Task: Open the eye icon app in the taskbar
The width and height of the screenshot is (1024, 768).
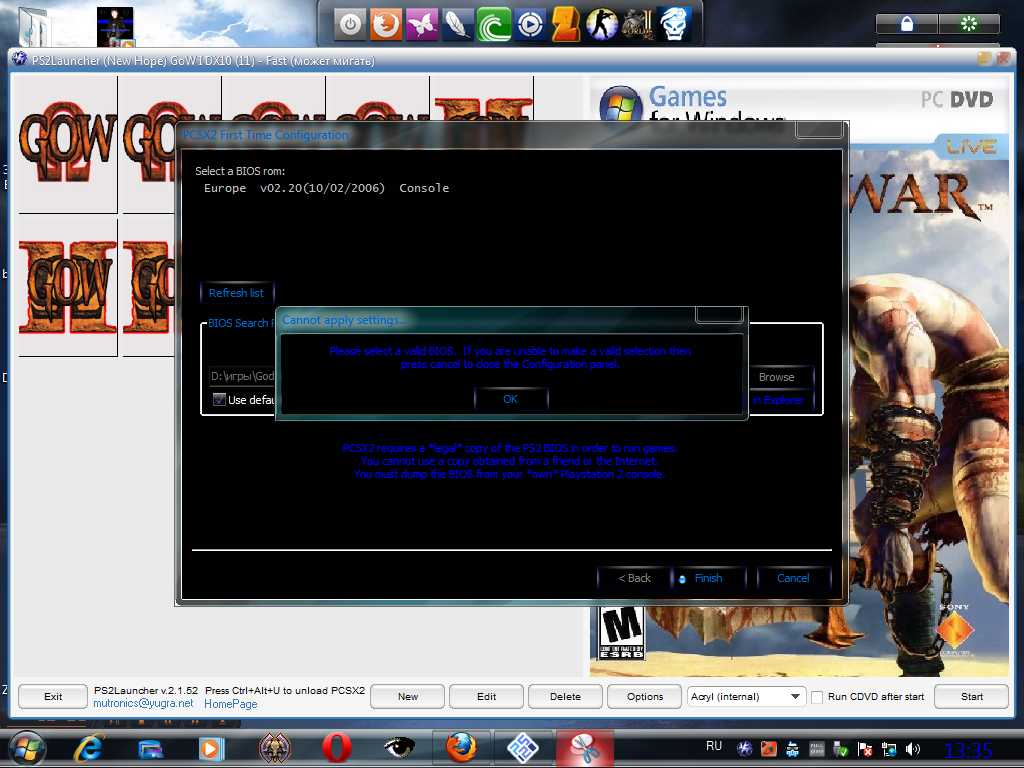Action: [399, 747]
